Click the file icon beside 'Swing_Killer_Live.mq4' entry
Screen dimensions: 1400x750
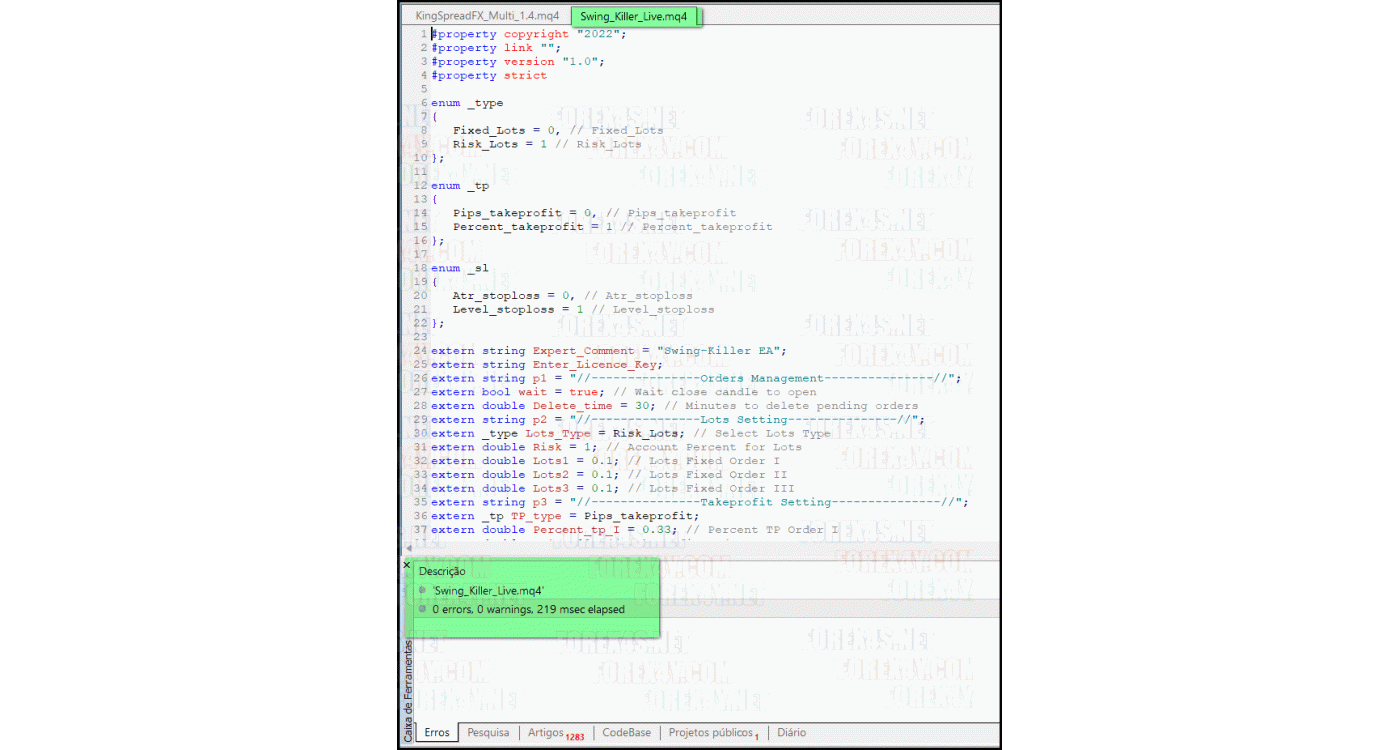pos(421,590)
